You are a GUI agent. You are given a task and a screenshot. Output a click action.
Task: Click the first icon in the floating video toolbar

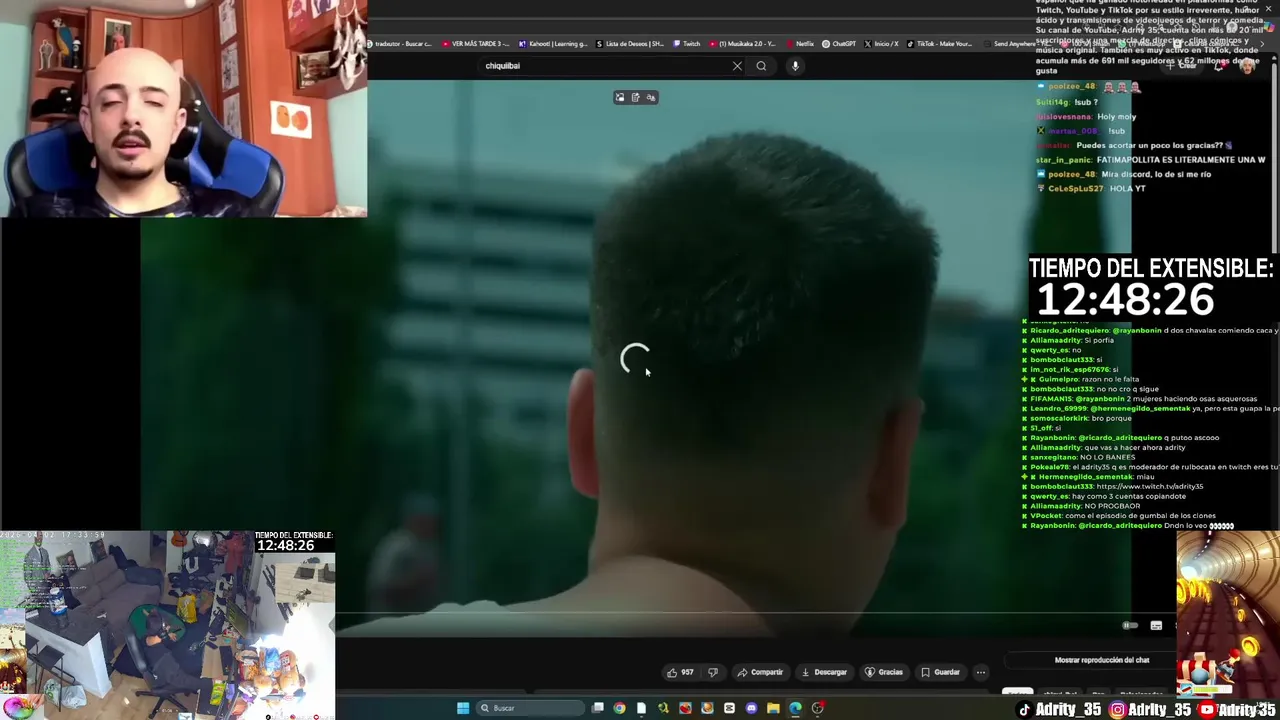tap(620, 97)
